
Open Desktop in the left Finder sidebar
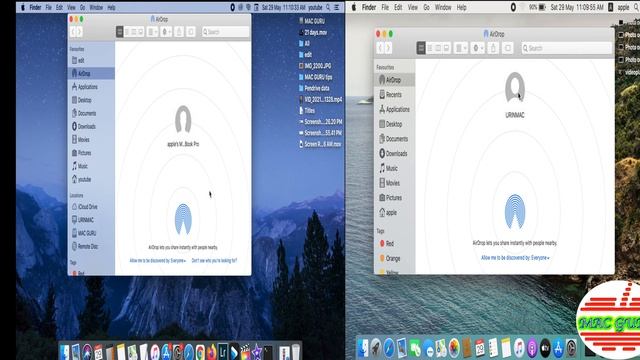[91, 100]
